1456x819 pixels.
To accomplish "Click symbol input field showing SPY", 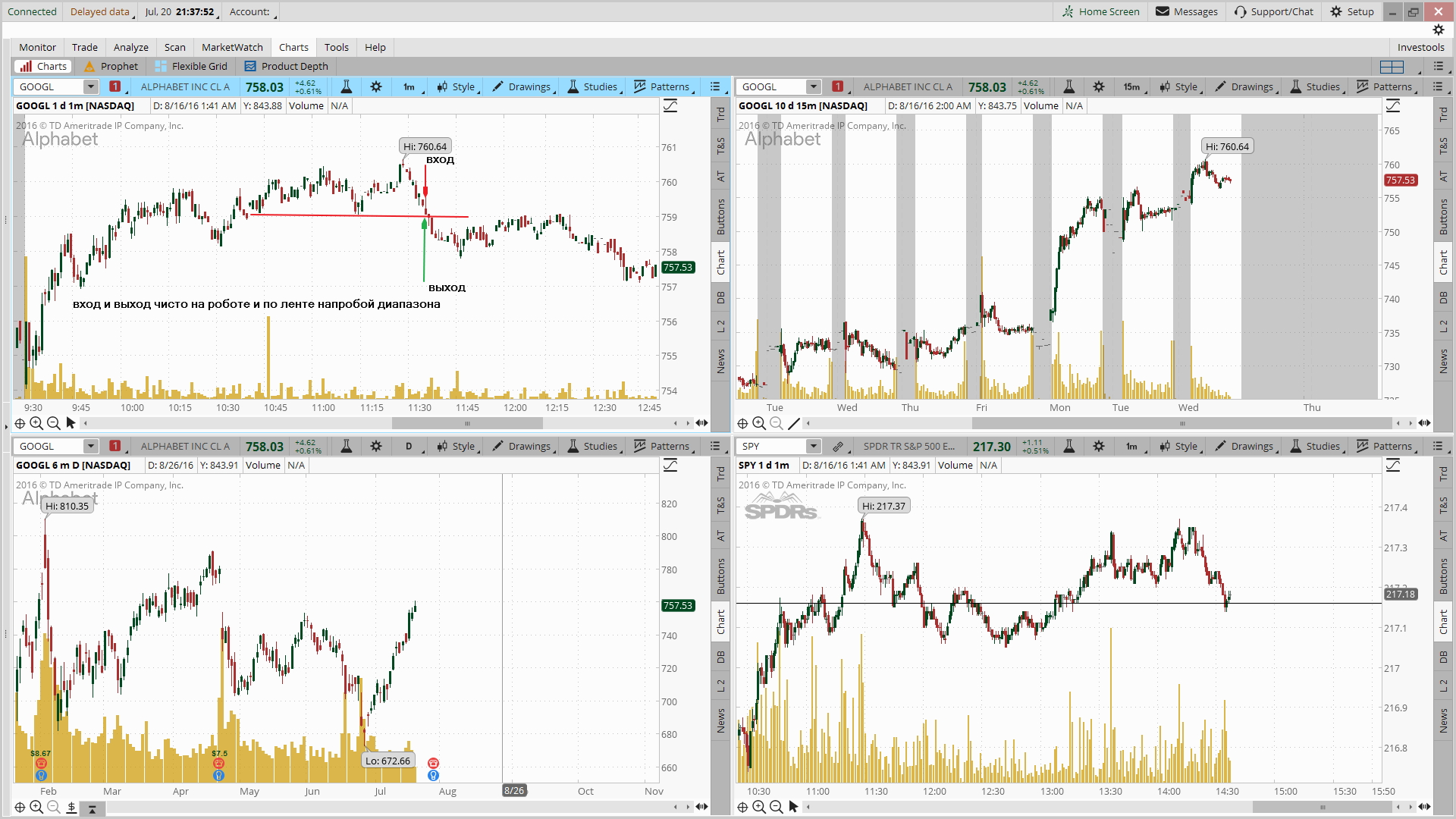I will (773, 446).
